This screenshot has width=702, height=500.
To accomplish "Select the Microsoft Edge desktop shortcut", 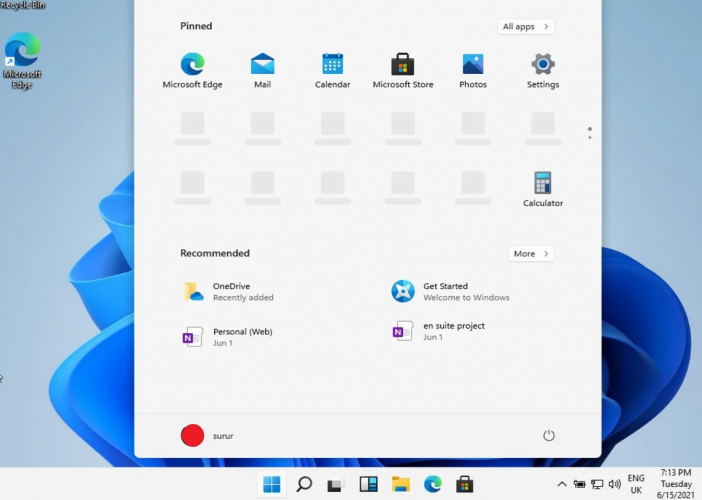I will pyautogui.click(x=22, y=61).
